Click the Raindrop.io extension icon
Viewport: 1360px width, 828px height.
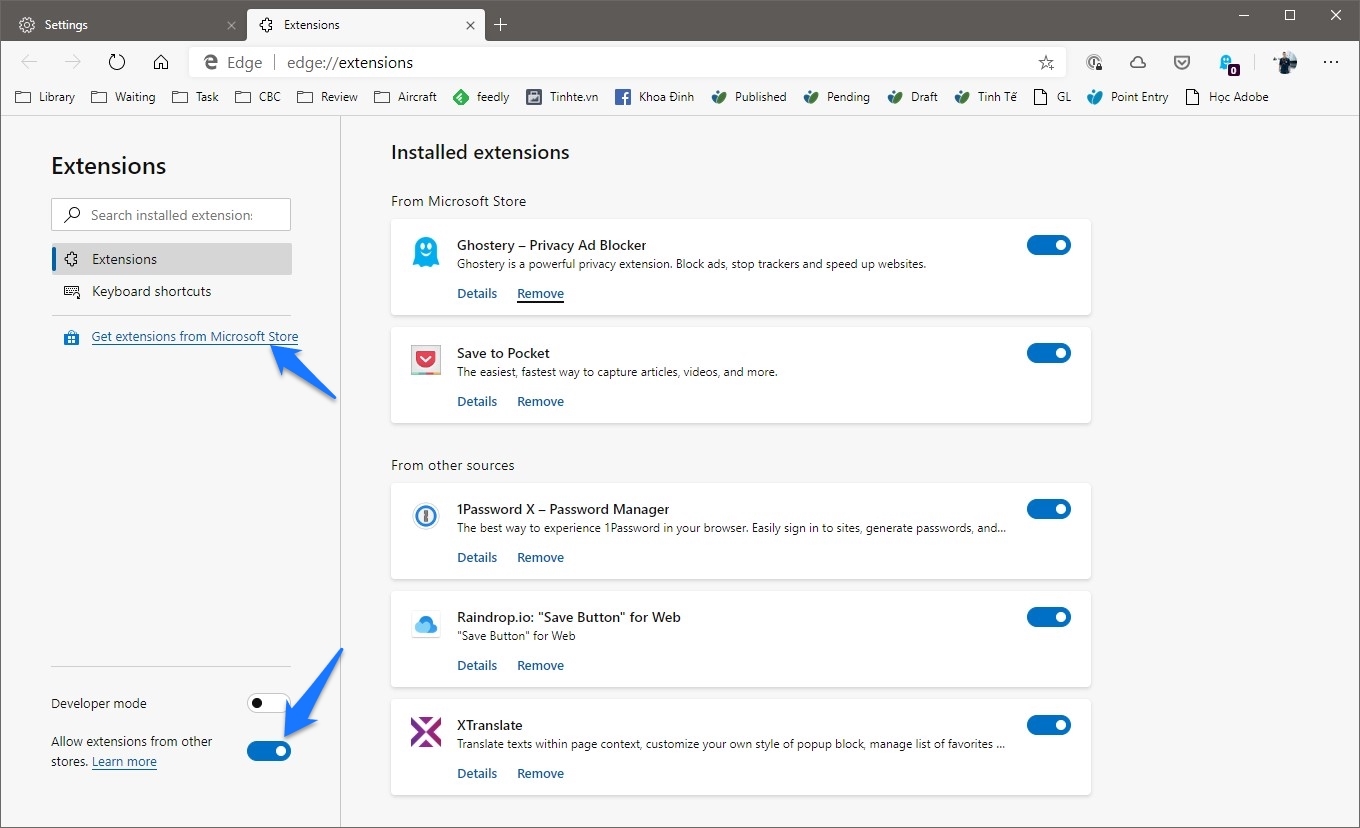426,624
